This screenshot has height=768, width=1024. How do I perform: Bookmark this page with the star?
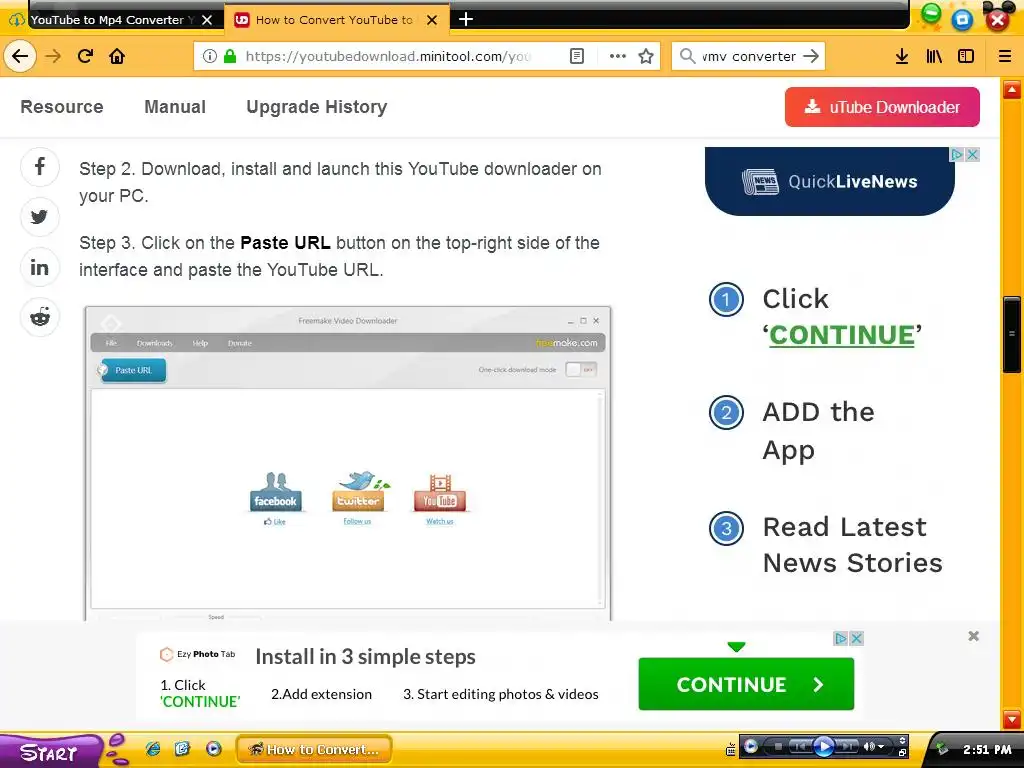[x=646, y=56]
